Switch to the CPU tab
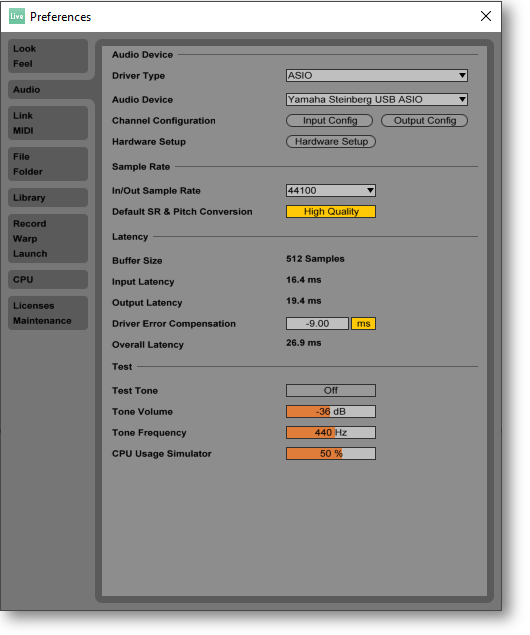The height and width of the screenshot is (635, 530). point(48,279)
